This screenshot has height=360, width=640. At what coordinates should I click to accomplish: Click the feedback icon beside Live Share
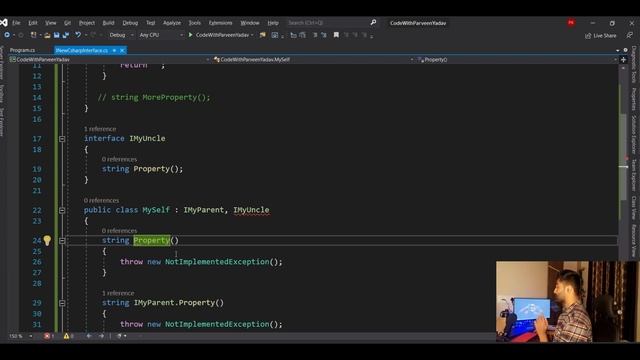[x=629, y=36]
